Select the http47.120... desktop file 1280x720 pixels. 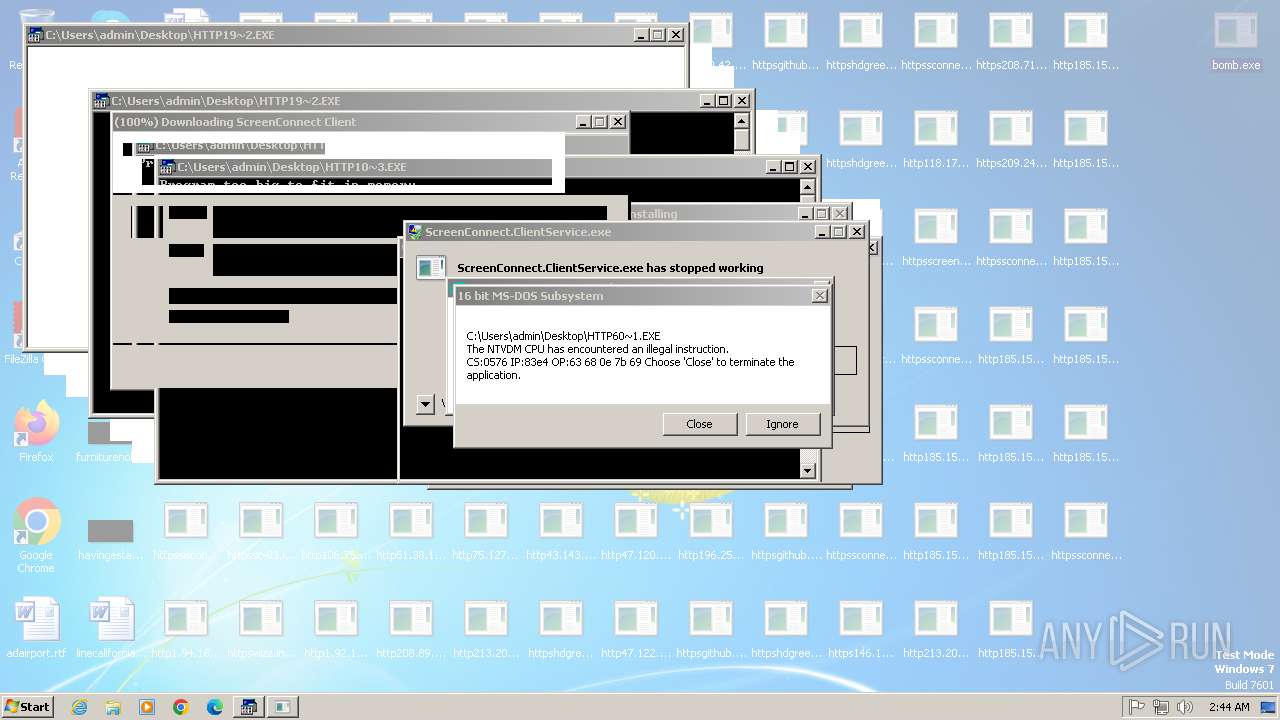(x=636, y=532)
